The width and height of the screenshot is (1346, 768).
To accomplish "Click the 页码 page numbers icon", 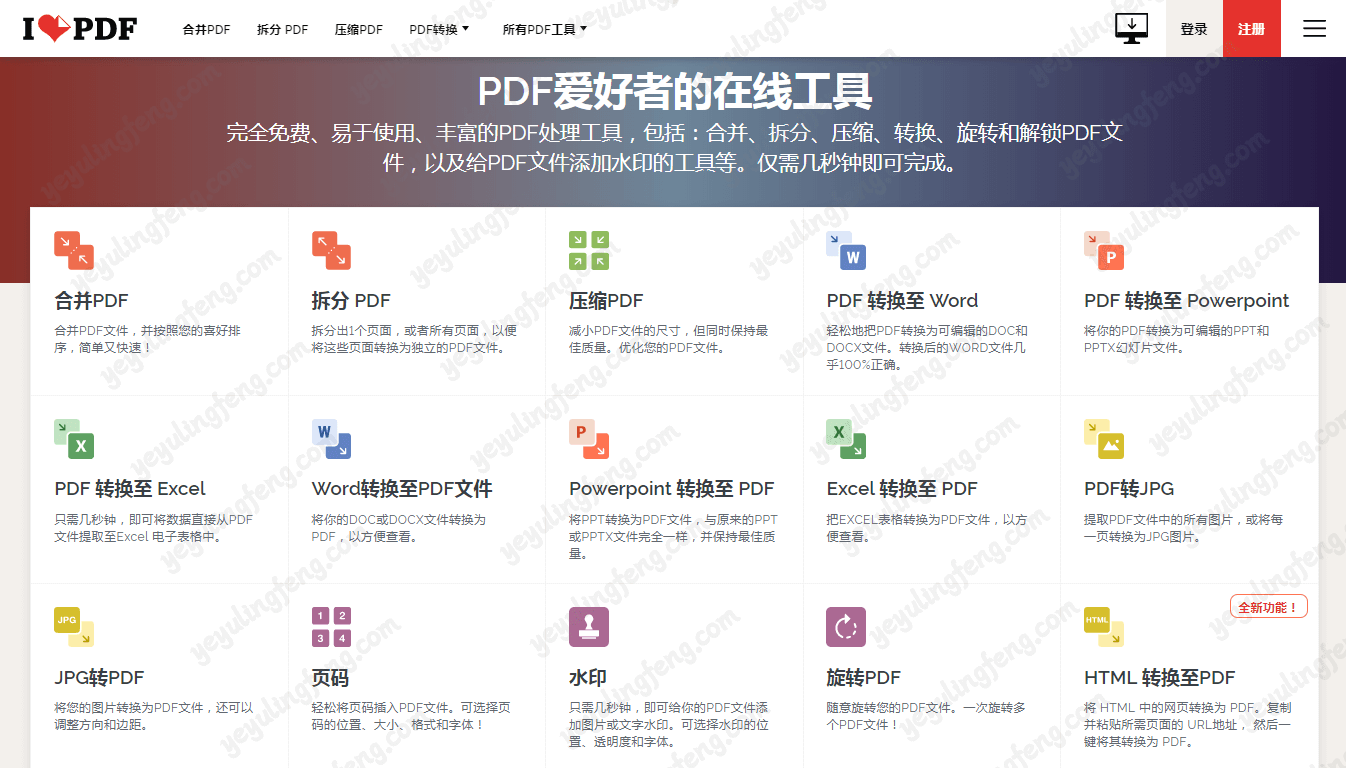I will click(x=331, y=627).
